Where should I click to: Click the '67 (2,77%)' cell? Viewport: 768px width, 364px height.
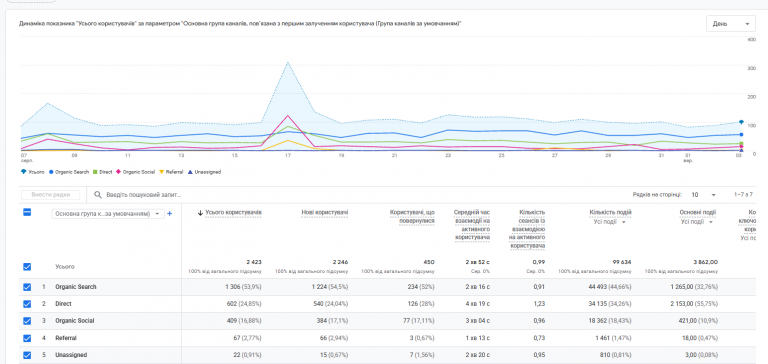[249, 338]
